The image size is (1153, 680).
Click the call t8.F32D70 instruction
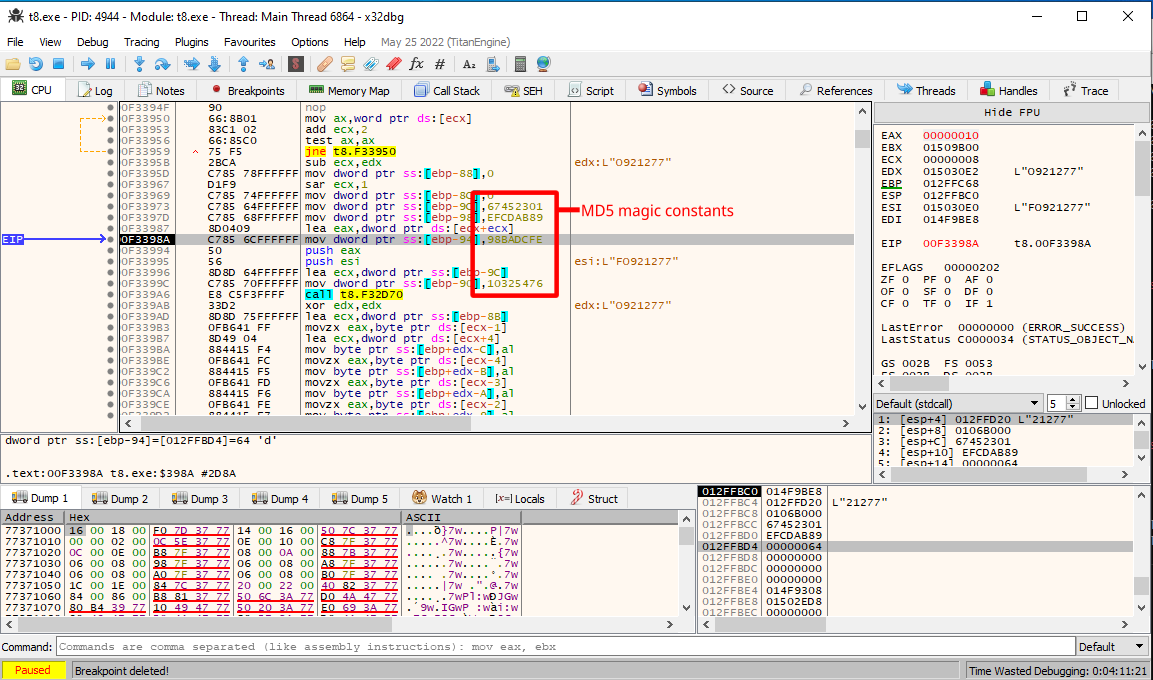tap(354, 294)
